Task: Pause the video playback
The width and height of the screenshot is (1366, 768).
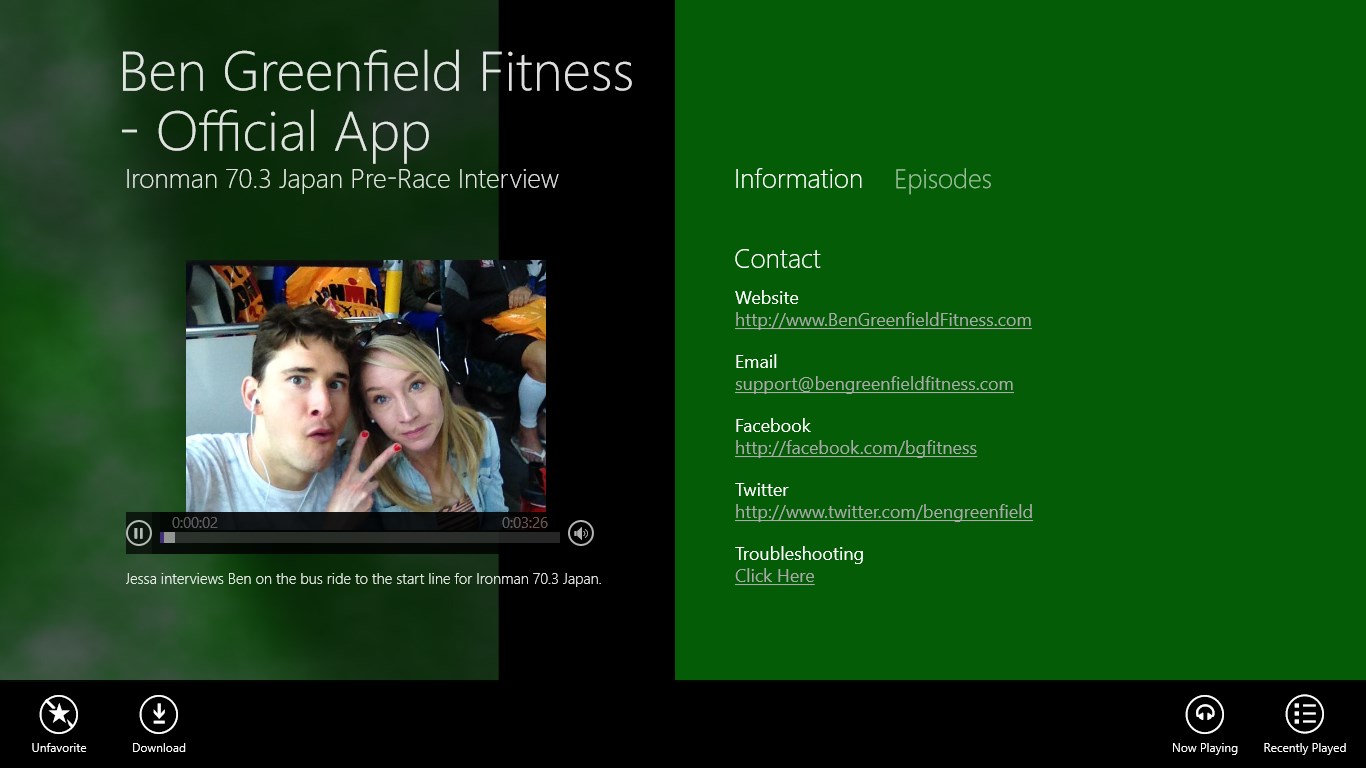Action: [139, 533]
